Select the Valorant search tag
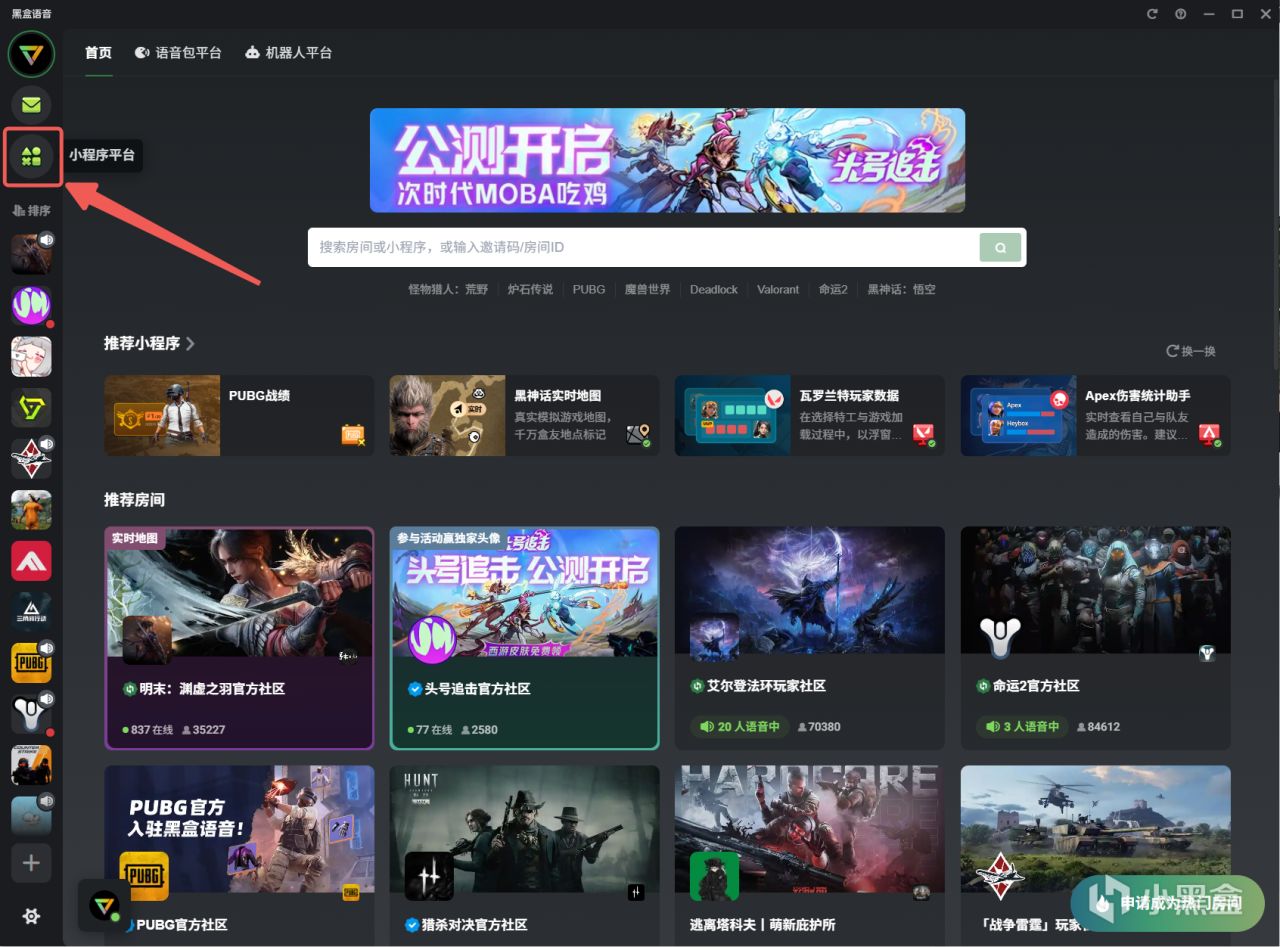This screenshot has height=947, width=1280. tap(778, 289)
